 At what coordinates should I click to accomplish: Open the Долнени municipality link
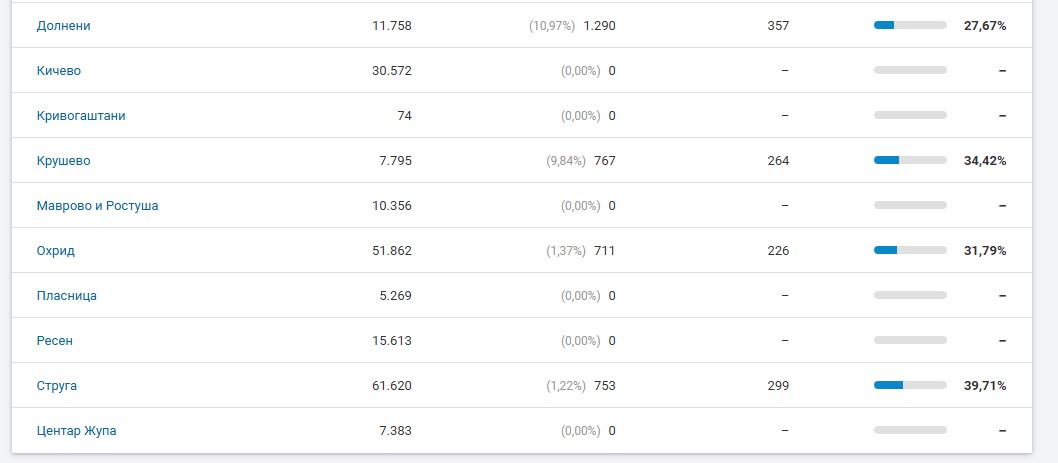coord(63,26)
